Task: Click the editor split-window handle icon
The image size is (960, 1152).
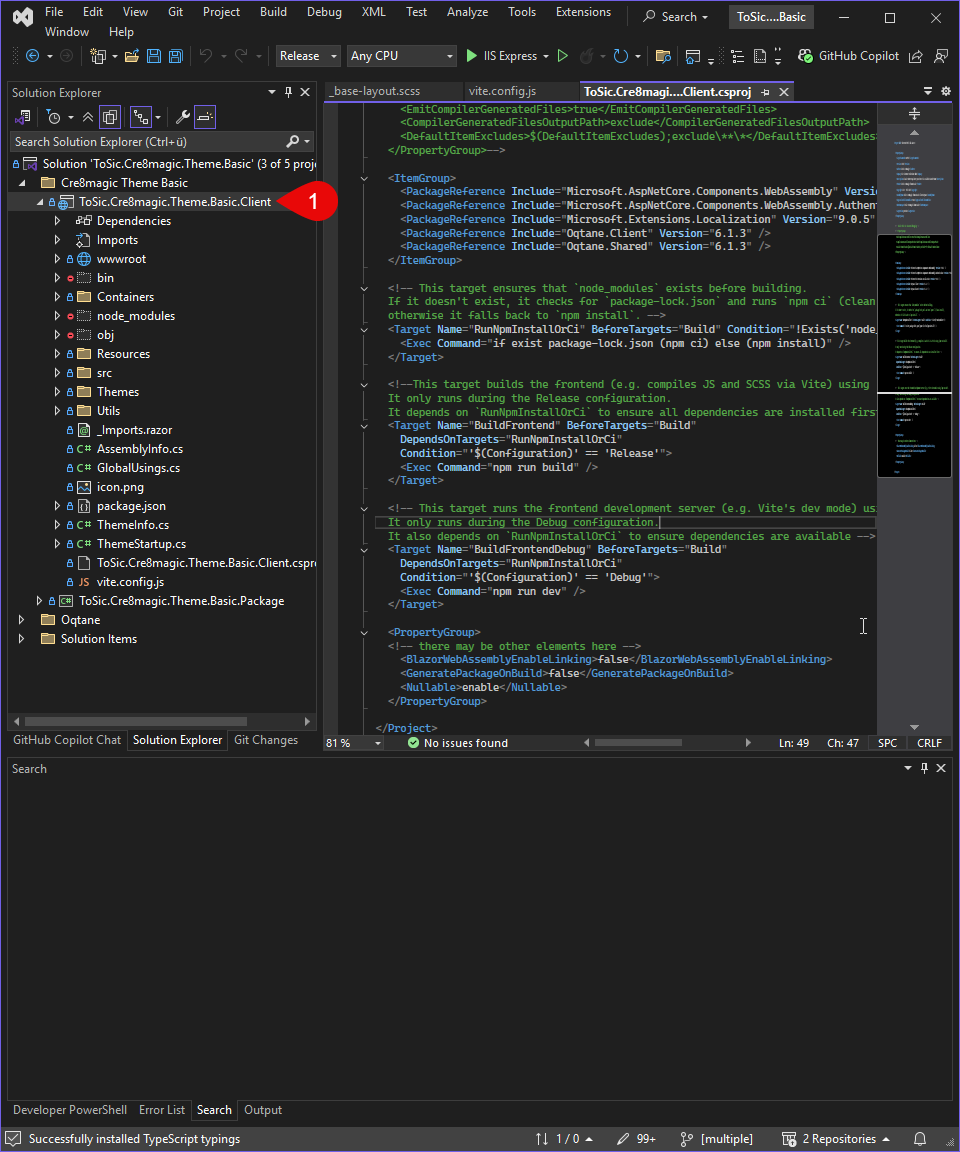Action: (x=914, y=113)
